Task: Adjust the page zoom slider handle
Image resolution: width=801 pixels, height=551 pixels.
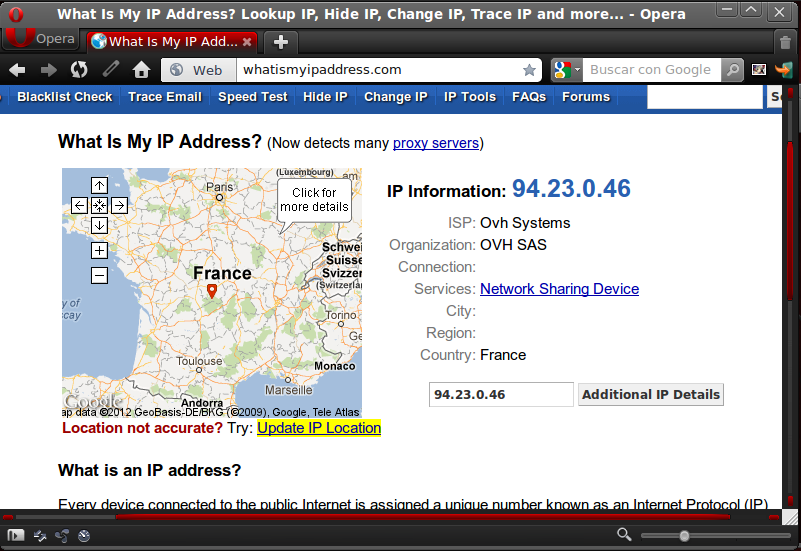Action: 684,536
